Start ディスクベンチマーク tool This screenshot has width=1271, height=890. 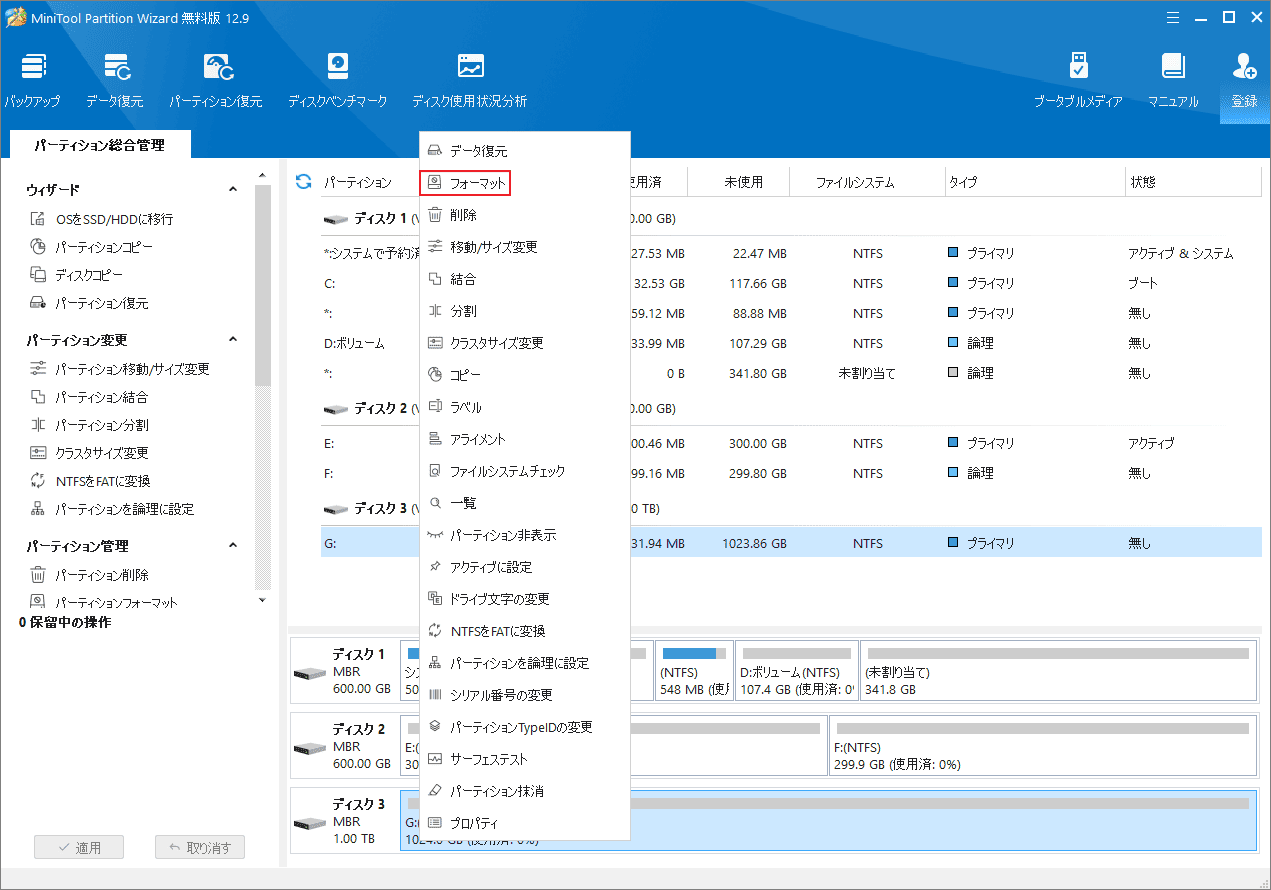[338, 82]
